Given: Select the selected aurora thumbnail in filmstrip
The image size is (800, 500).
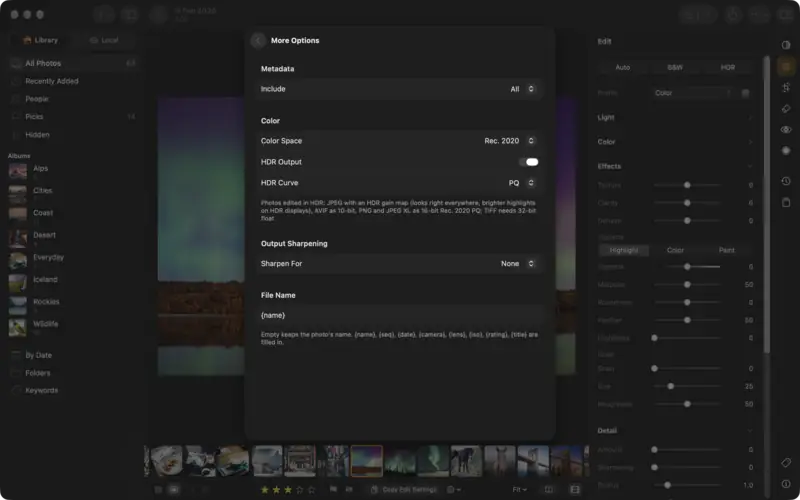Looking at the screenshot, I should point(366,461).
